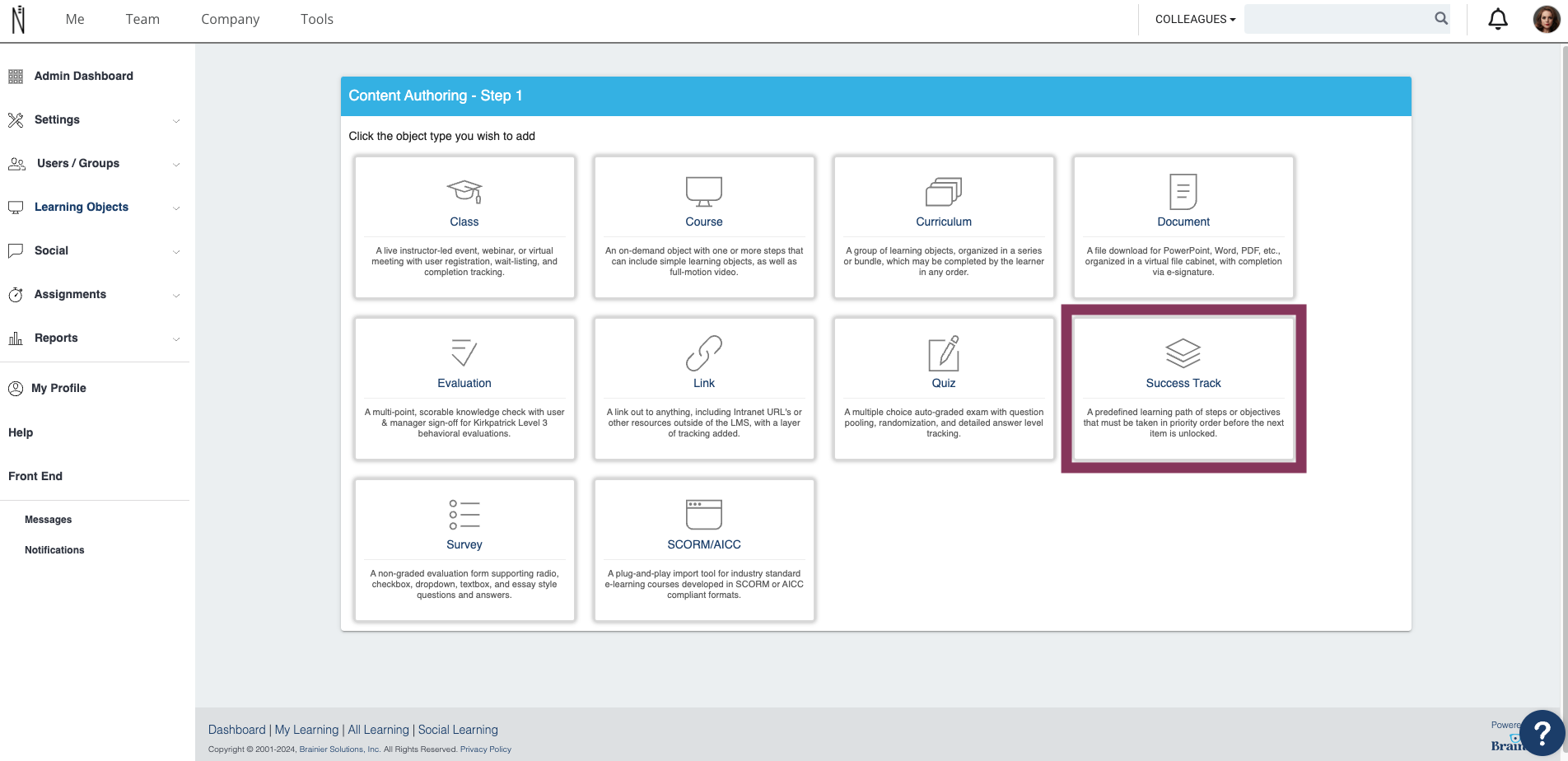Image resolution: width=1568 pixels, height=761 pixels.
Task: Click the Document card description text
Action: click(x=1183, y=261)
